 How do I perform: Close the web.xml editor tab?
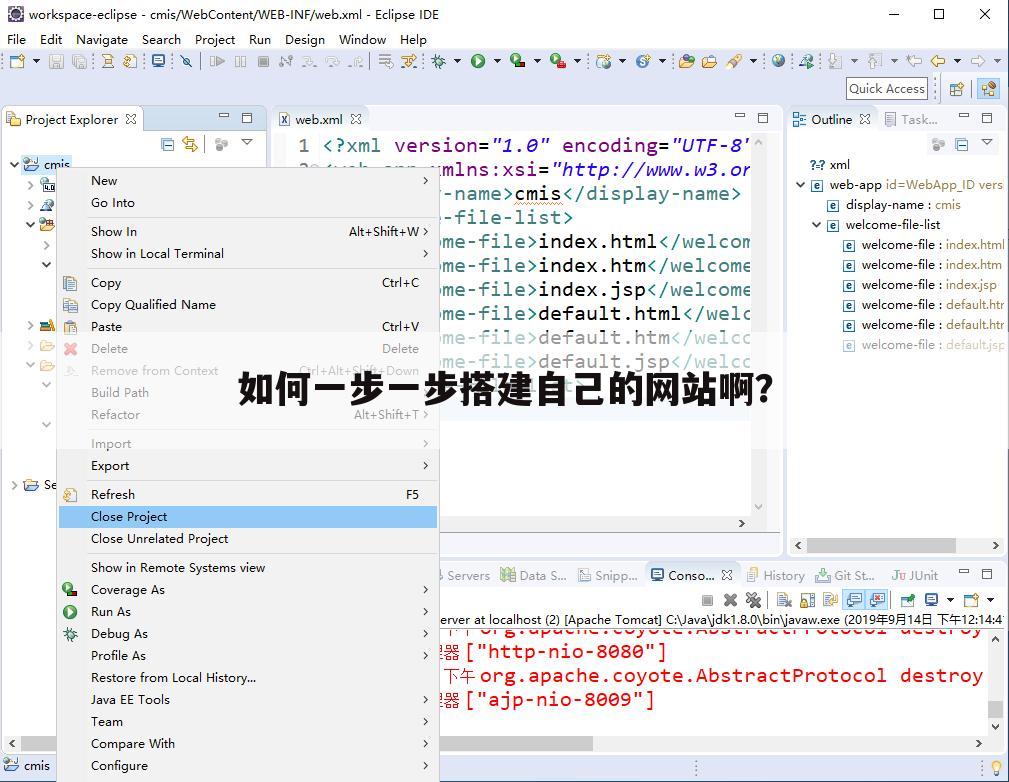(356, 119)
